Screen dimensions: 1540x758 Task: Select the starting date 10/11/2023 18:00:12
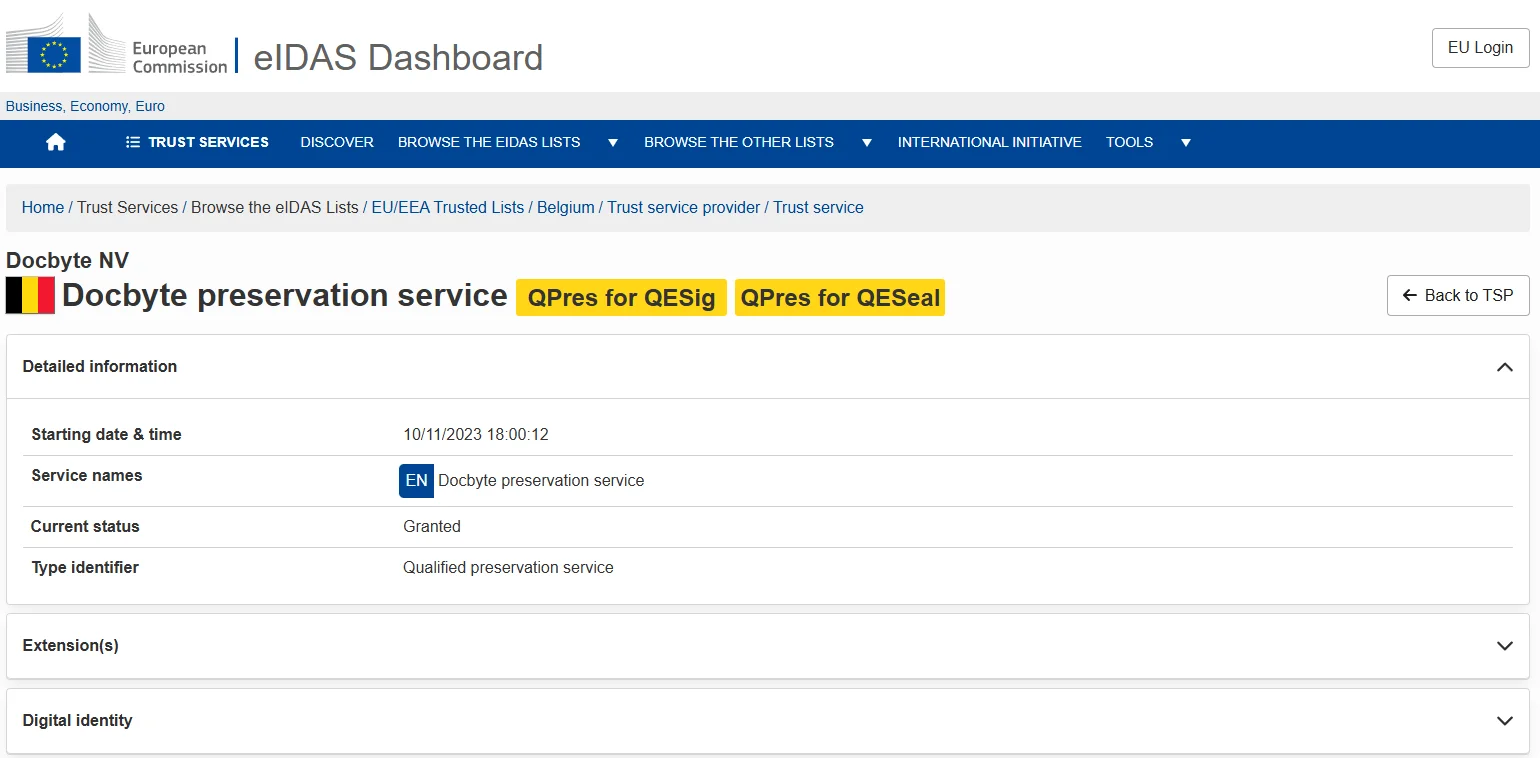(x=476, y=435)
